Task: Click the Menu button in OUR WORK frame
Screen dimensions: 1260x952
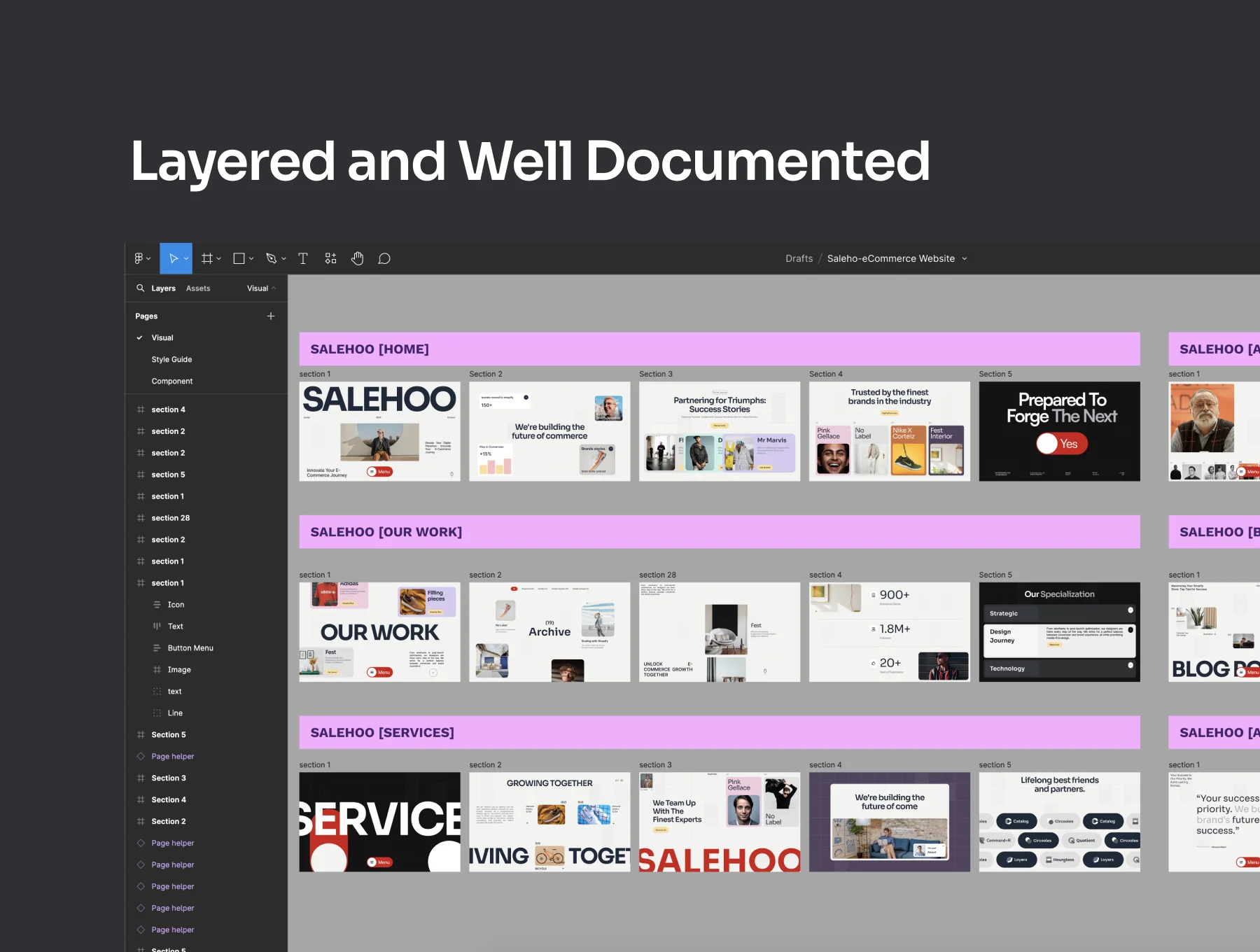Action: point(379,672)
